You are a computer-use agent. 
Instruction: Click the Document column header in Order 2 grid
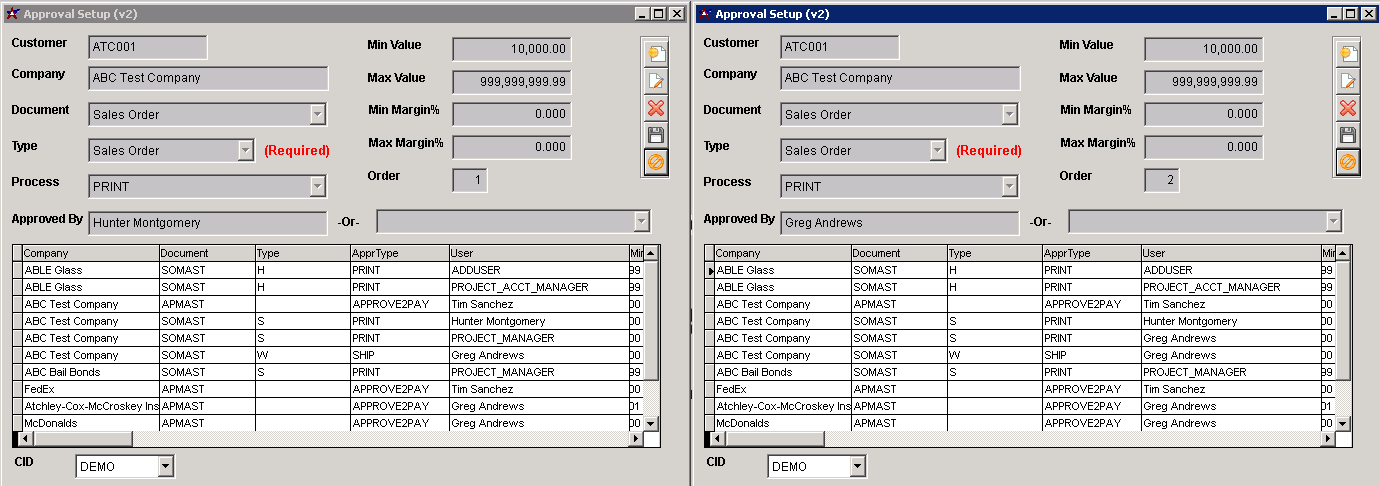pyautogui.click(x=899, y=253)
